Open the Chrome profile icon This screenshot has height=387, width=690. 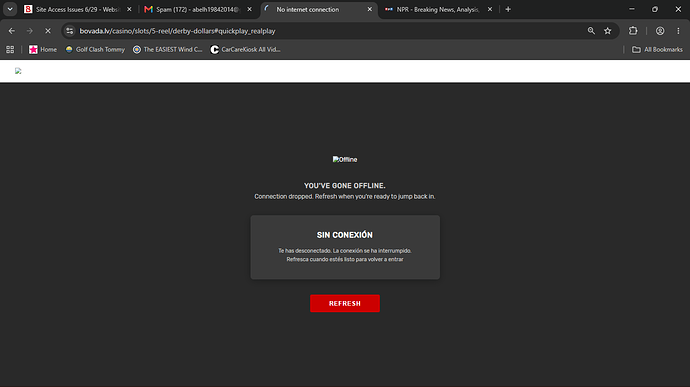[660, 31]
